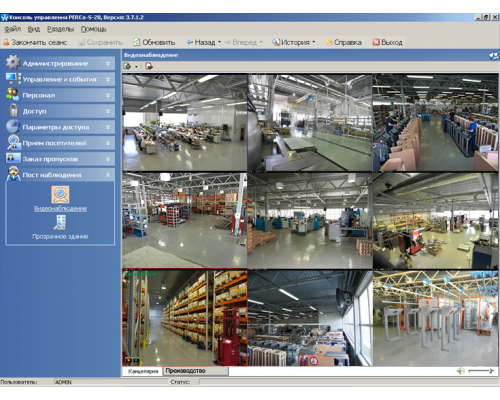Click the Вперед forward button
This screenshot has width=500, height=400.
240,42
